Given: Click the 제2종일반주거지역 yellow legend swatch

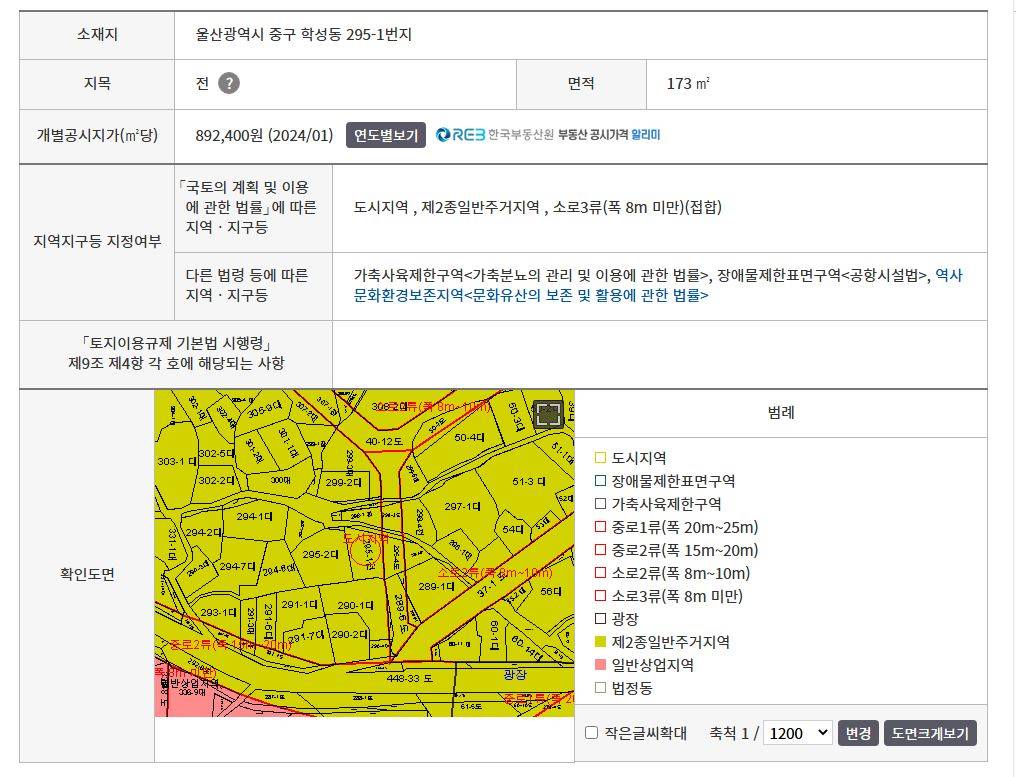Looking at the screenshot, I should point(600,642).
